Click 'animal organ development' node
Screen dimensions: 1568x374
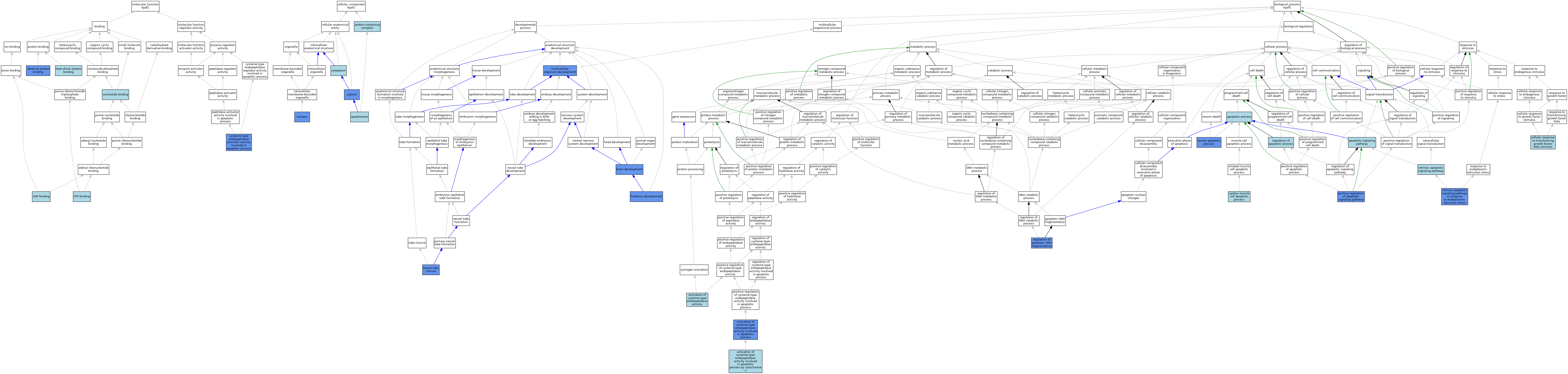coord(645,143)
